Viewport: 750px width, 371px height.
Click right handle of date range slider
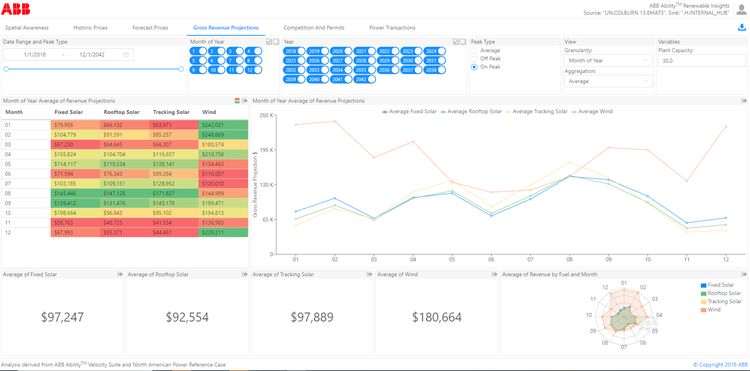coord(181,69)
